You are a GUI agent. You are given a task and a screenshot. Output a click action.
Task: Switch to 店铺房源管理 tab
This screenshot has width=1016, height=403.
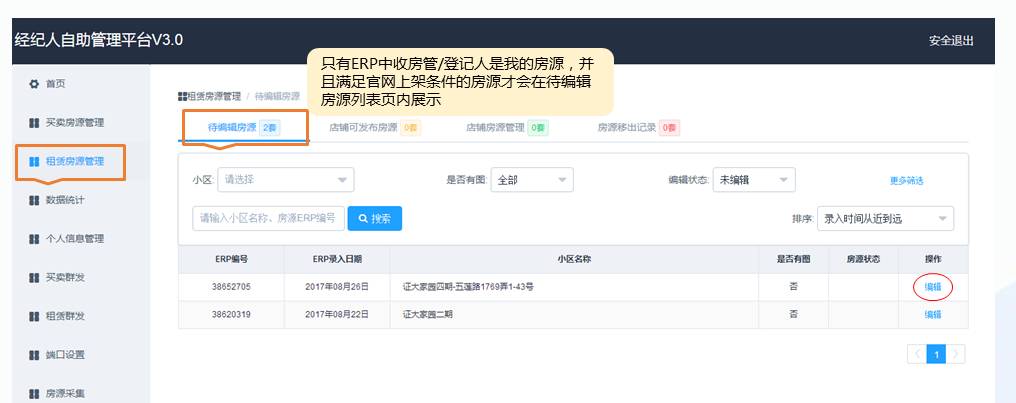[506, 128]
